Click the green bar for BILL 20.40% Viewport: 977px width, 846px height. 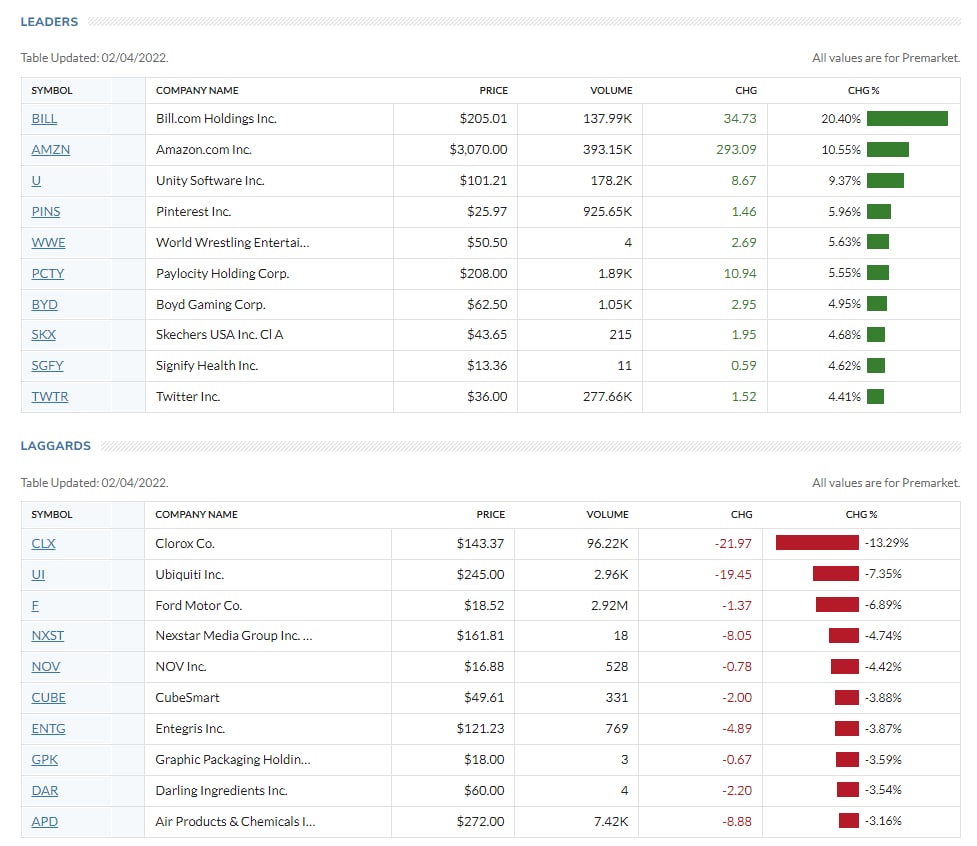(x=907, y=118)
